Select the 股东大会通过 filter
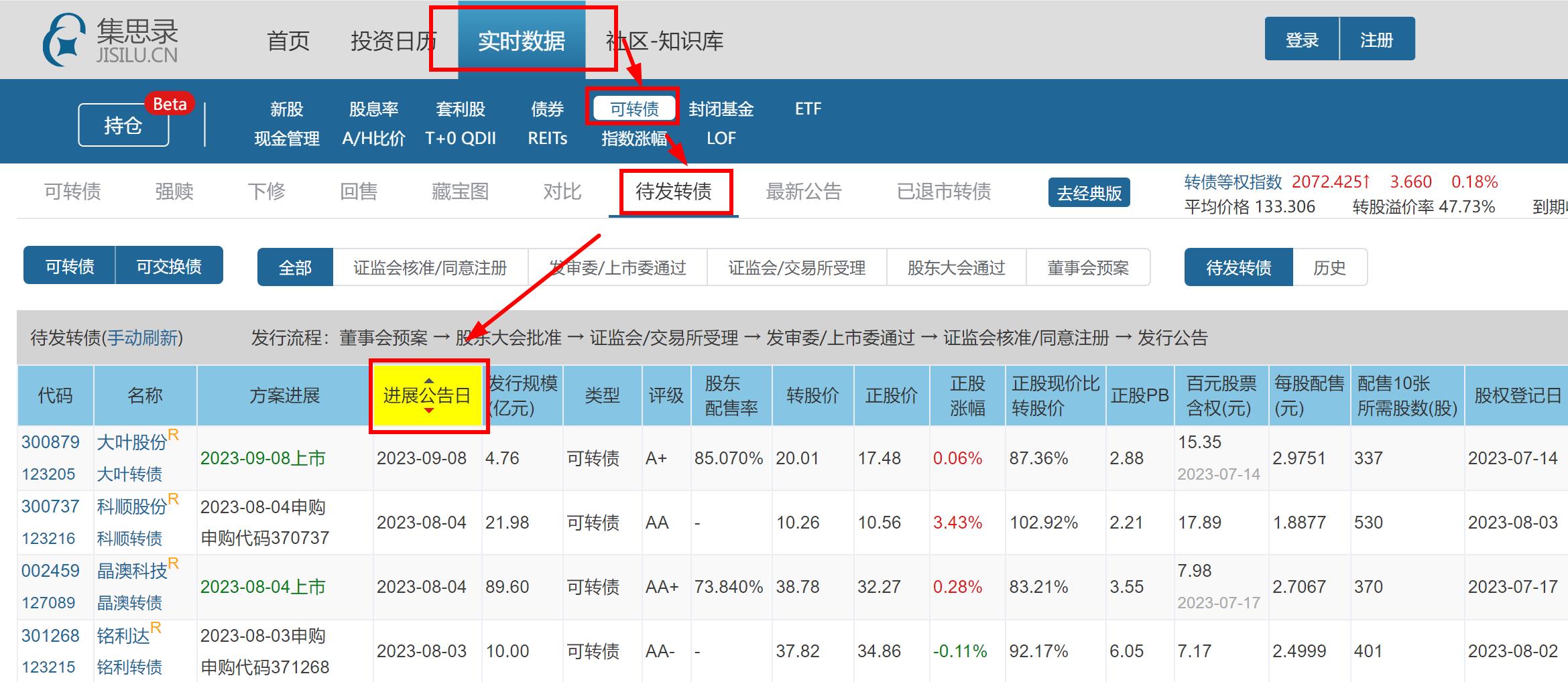Screen dimensions: 1568x682 (x=955, y=267)
